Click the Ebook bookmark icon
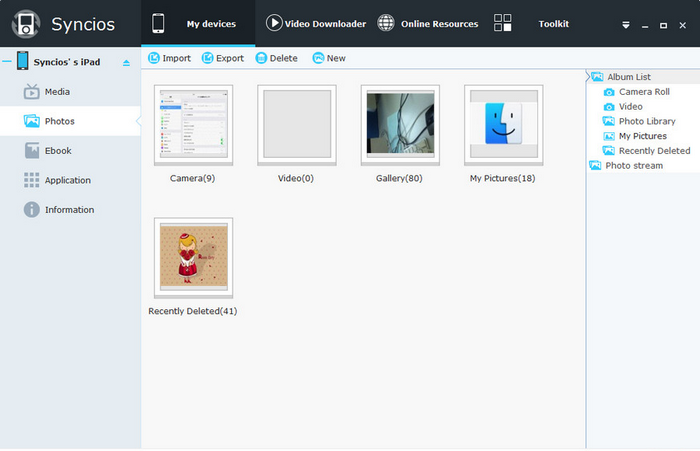The width and height of the screenshot is (700, 451). coord(32,150)
